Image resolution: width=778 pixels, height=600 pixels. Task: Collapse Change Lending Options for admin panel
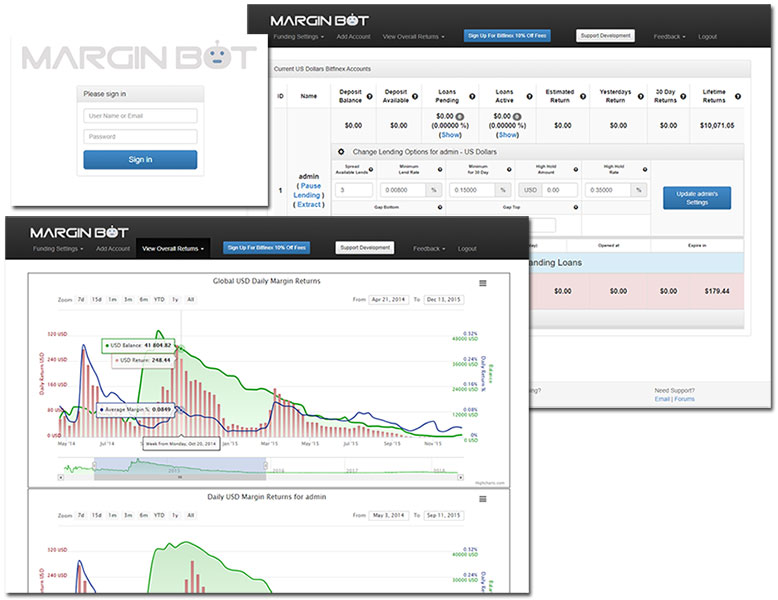point(341,152)
